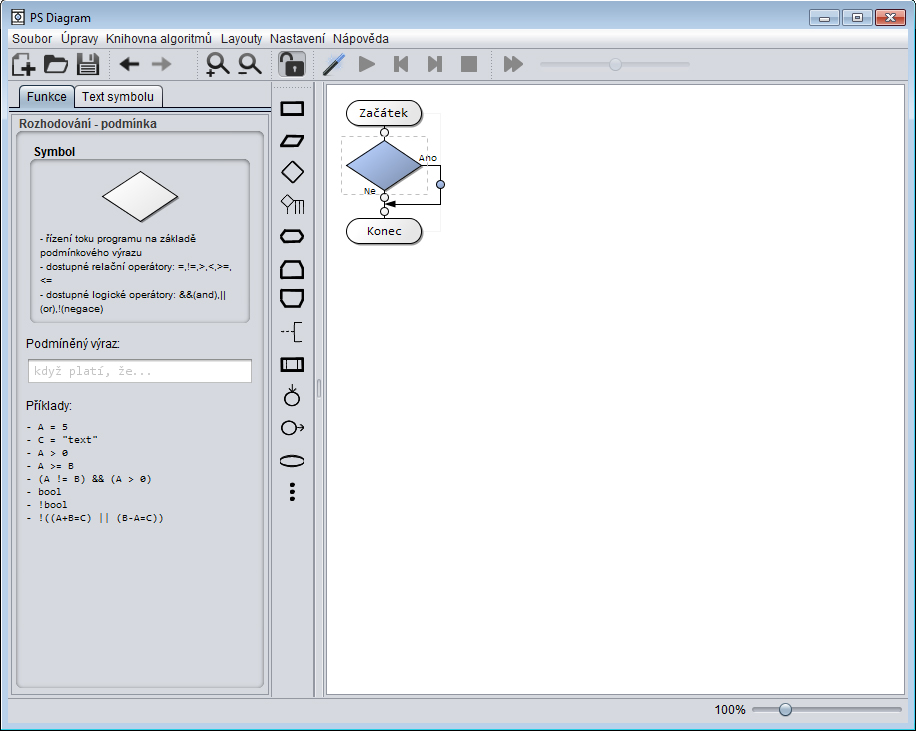Click the Začátek start node
Screen dimensions: 919x731
[x=384, y=113]
